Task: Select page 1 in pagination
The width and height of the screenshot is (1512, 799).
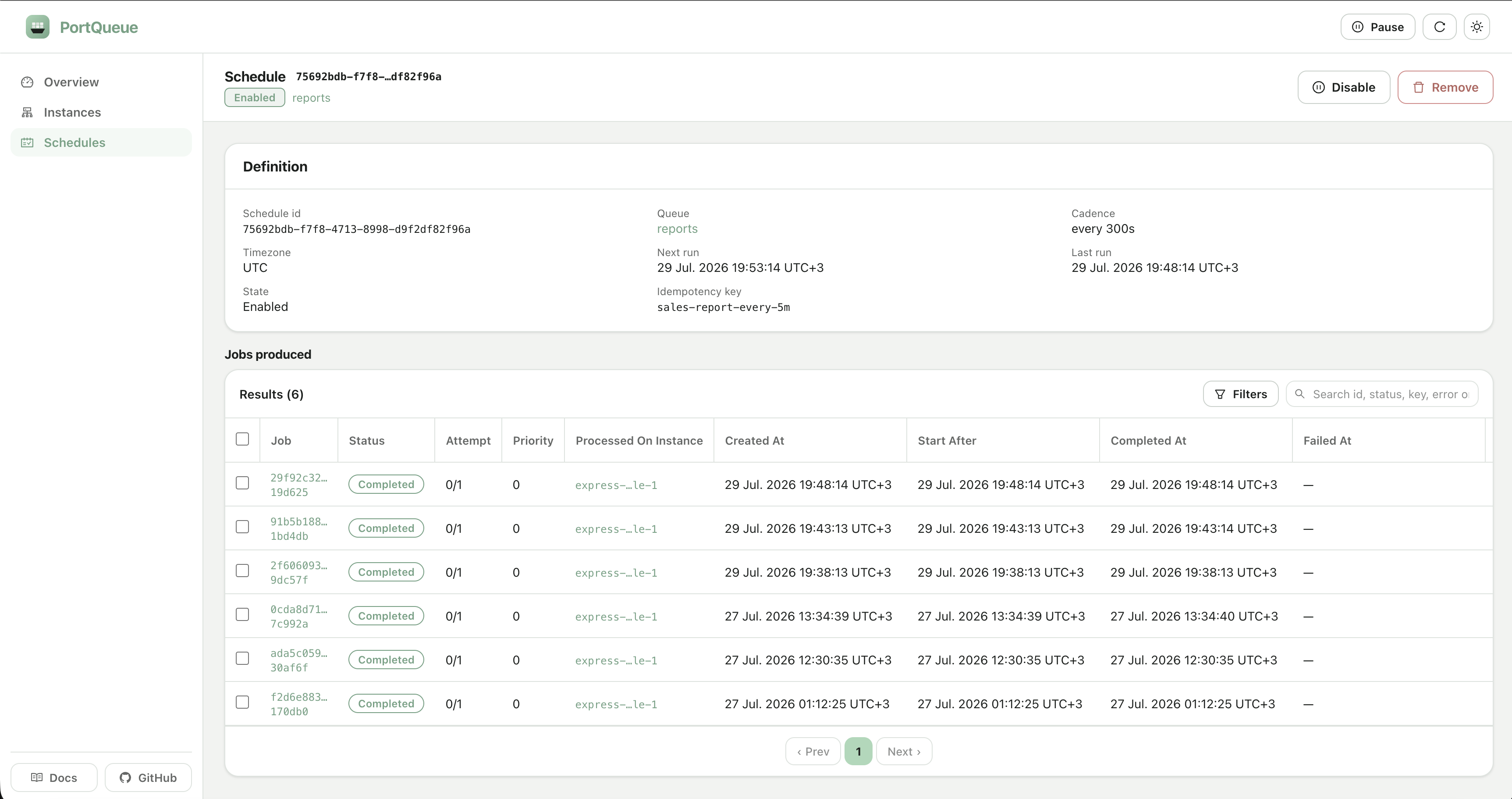Action: pyautogui.click(x=858, y=751)
